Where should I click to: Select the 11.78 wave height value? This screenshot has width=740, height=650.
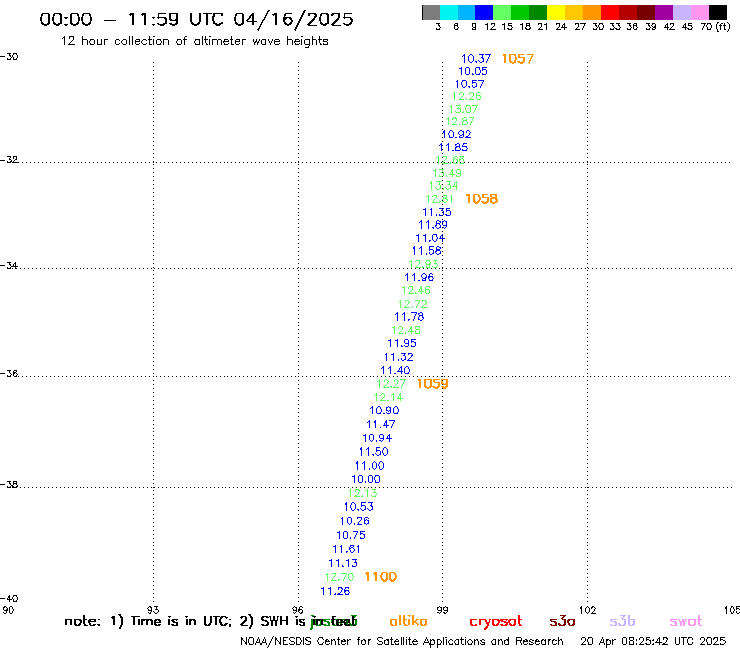coord(409,317)
